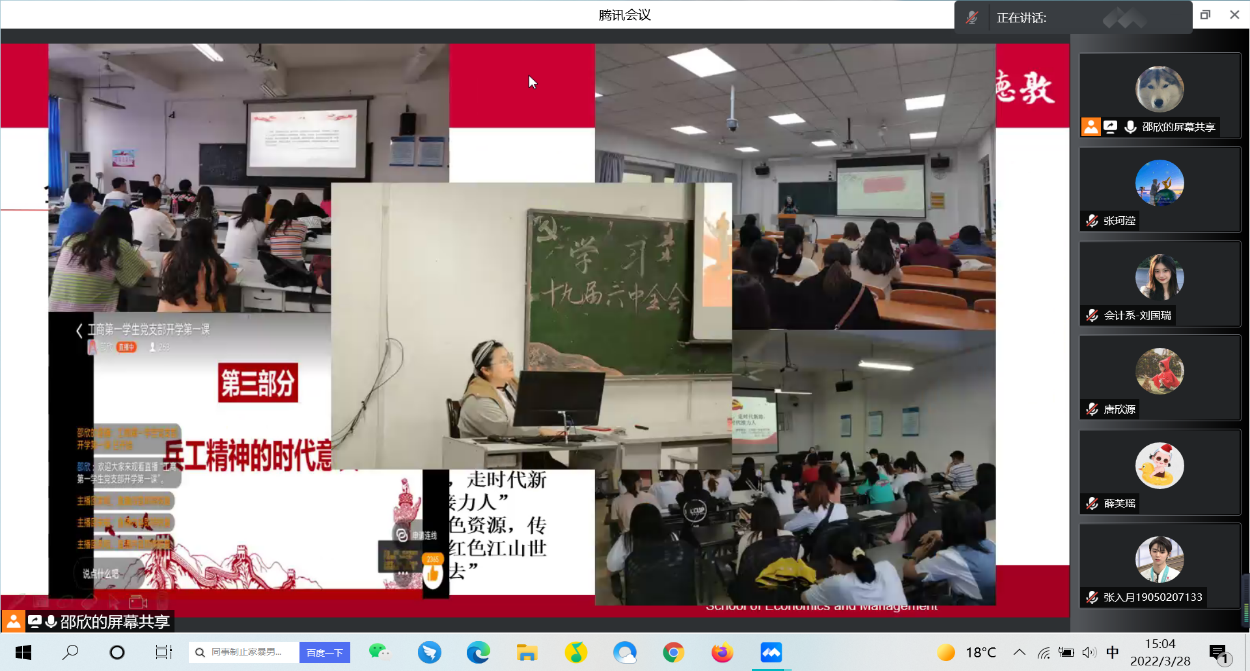Click 邵欣's orange host avatar badge
1250x671 pixels.
click(1091, 127)
